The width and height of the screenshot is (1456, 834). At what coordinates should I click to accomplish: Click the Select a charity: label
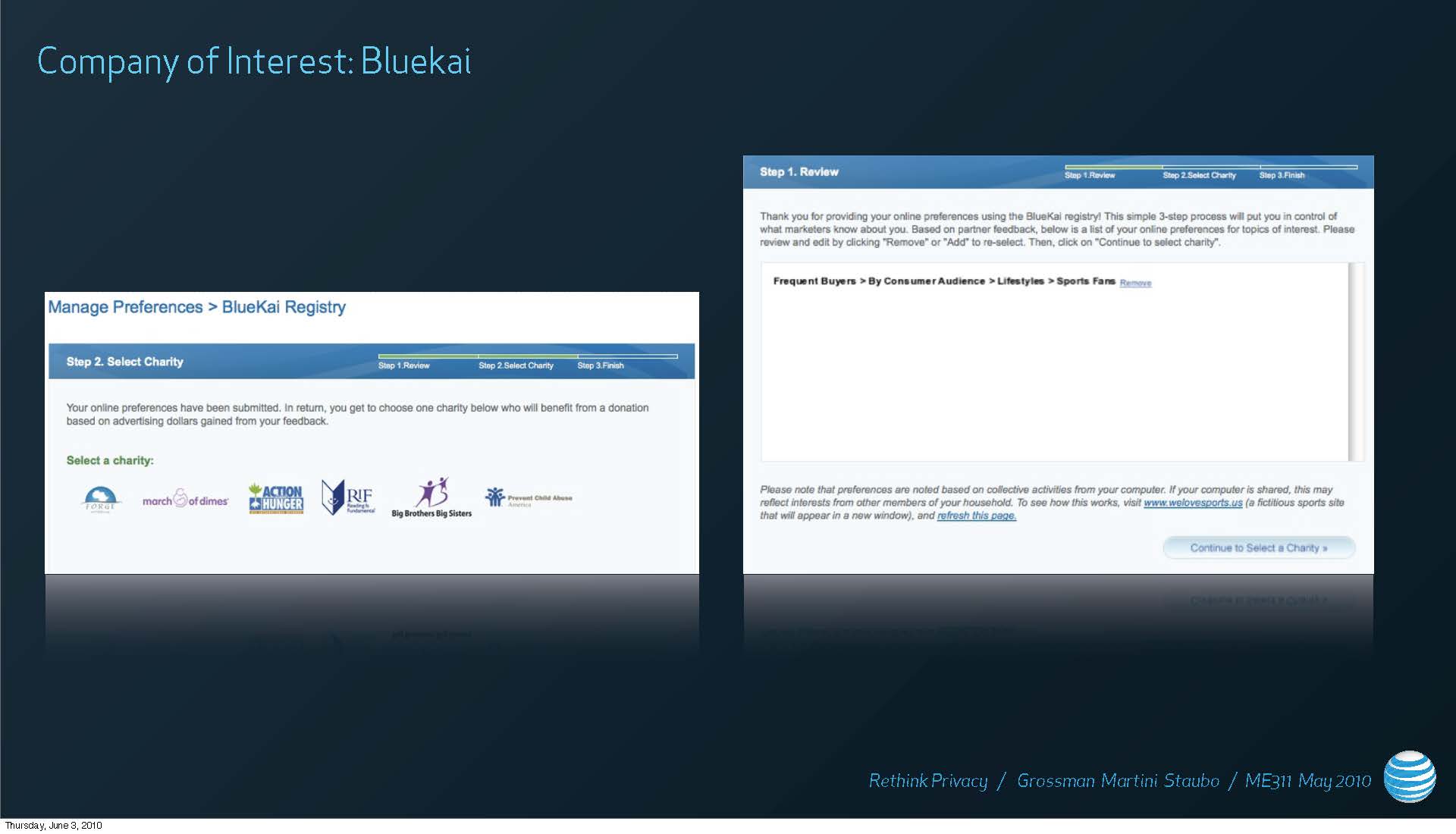[110, 460]
